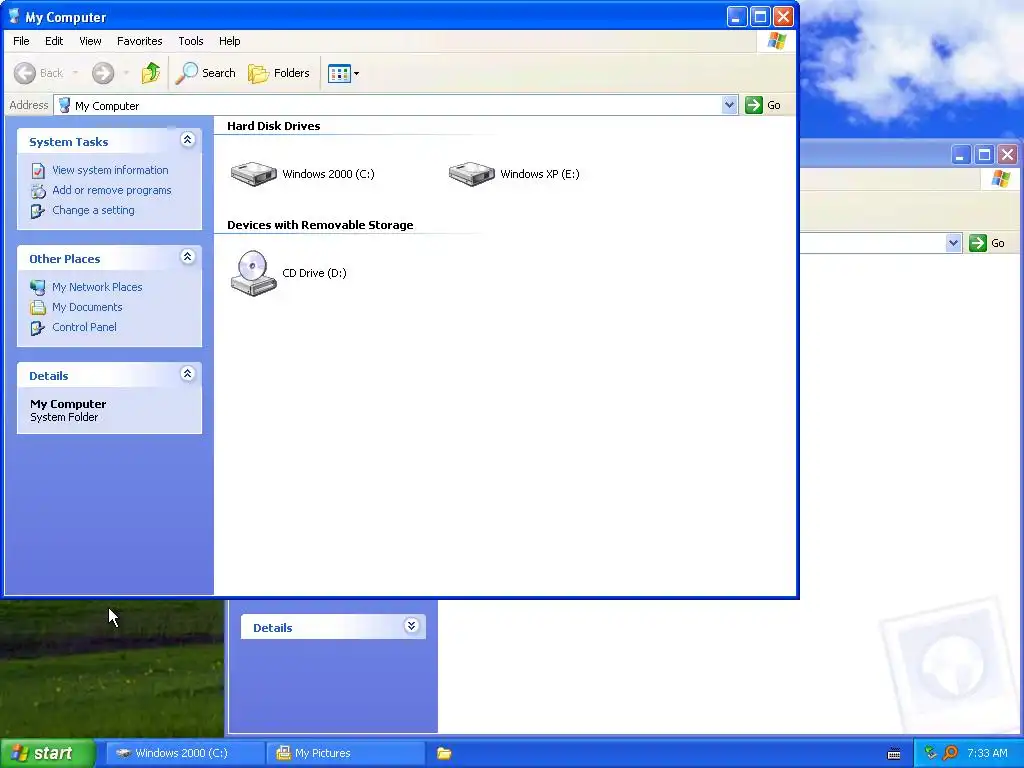
Task: Collapse the System Tasks panel
Action: click(x=187, y=140)
